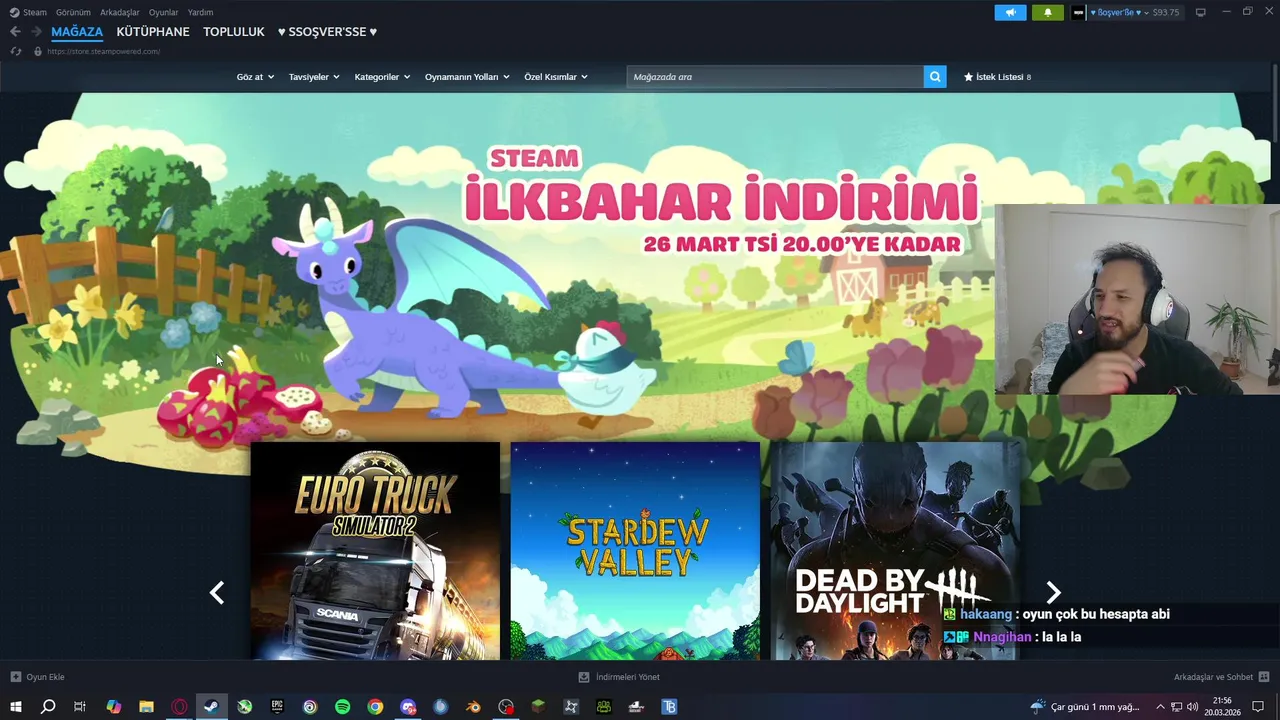Viewport: 1280px width, 720px height.
Task: Open İndirmeleri Yönet downloads
Action: coord(619,677)
